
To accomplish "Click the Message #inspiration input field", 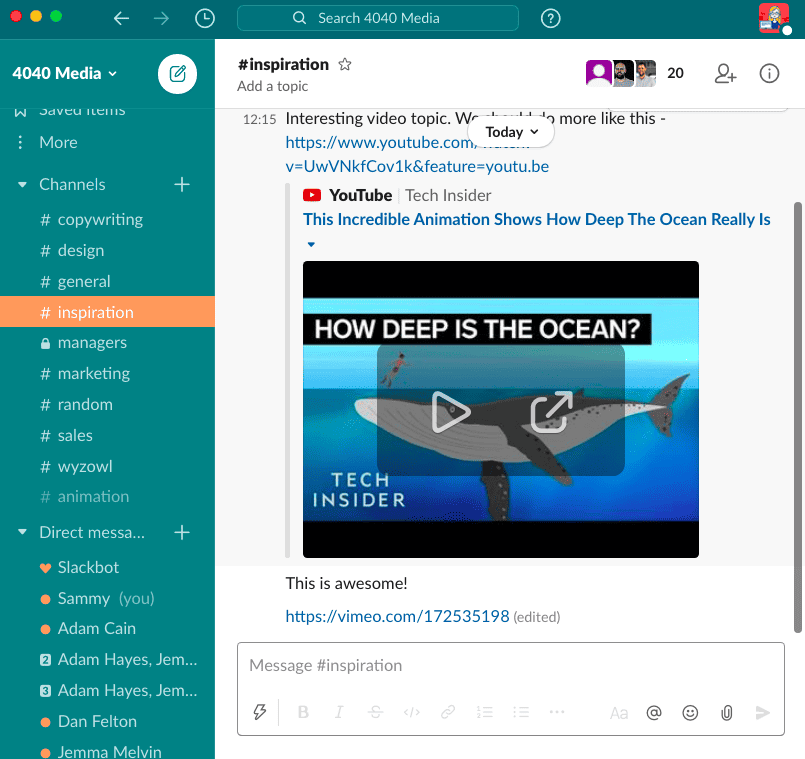I will tap(510, 665).
